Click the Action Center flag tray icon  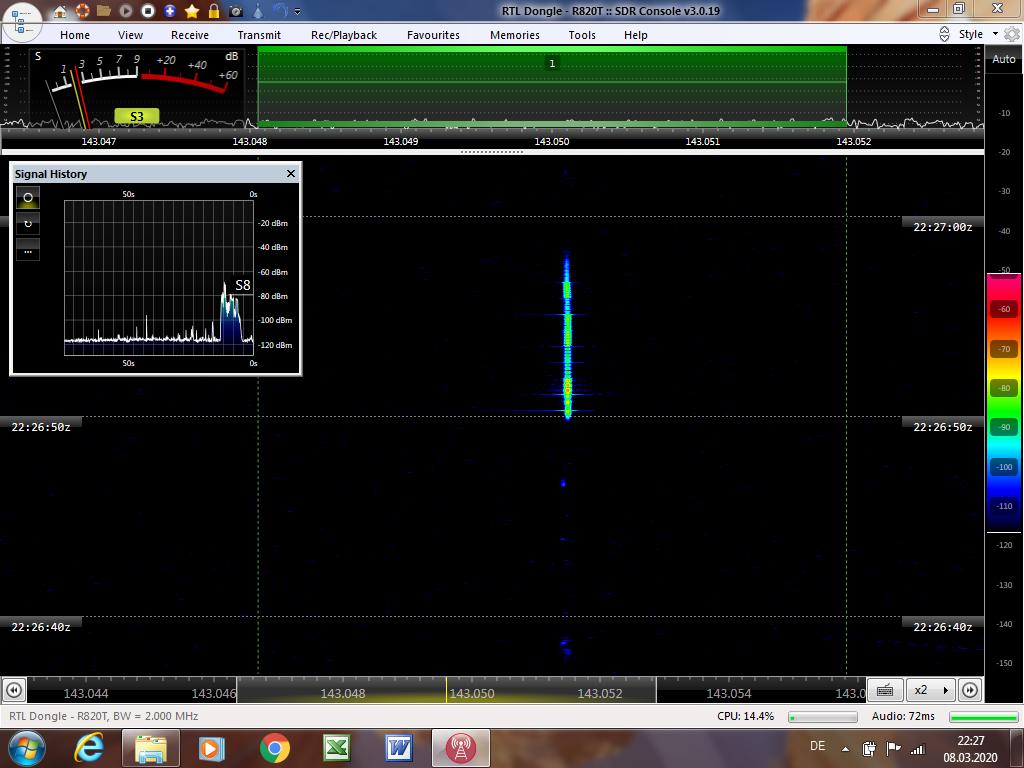894,748
